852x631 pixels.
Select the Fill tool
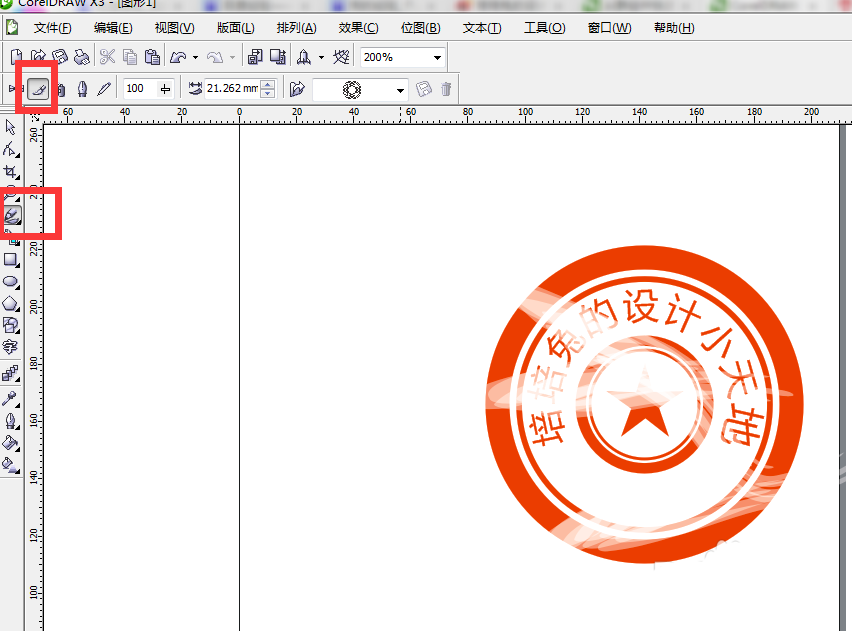pos(10,444)
